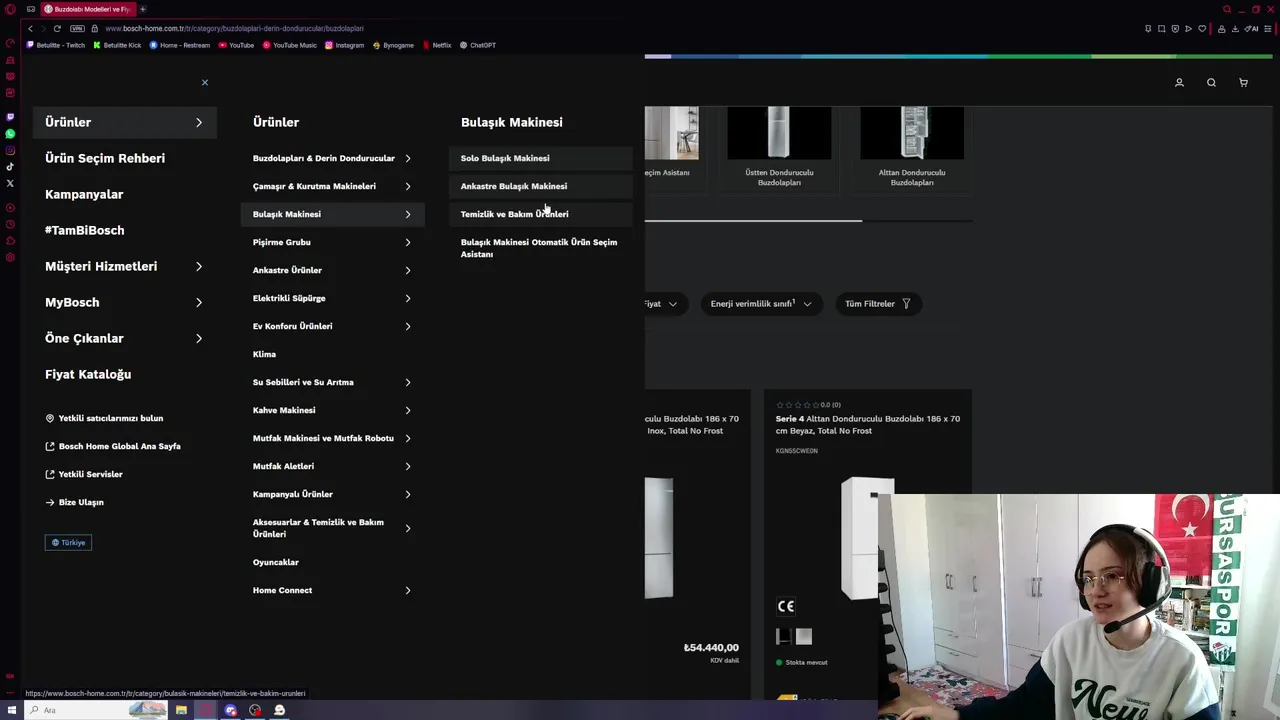
Task: Expand Pişirme Grubu category
Action: (x=333, y=242)
